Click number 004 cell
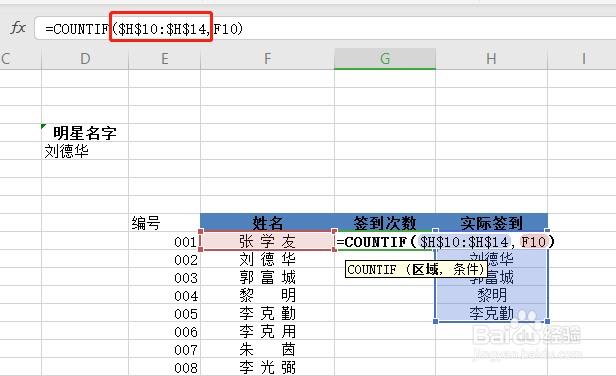Screen dimensions: 616x376 [x=165, y=295]
